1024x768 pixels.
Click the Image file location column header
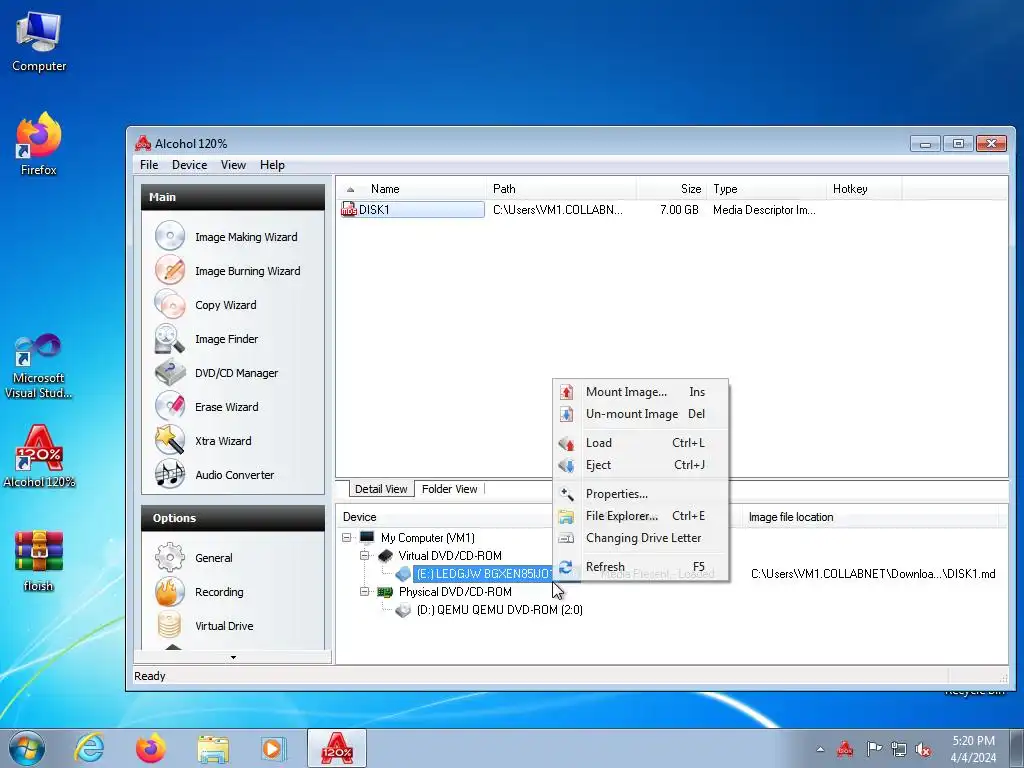tap(873, 517)
